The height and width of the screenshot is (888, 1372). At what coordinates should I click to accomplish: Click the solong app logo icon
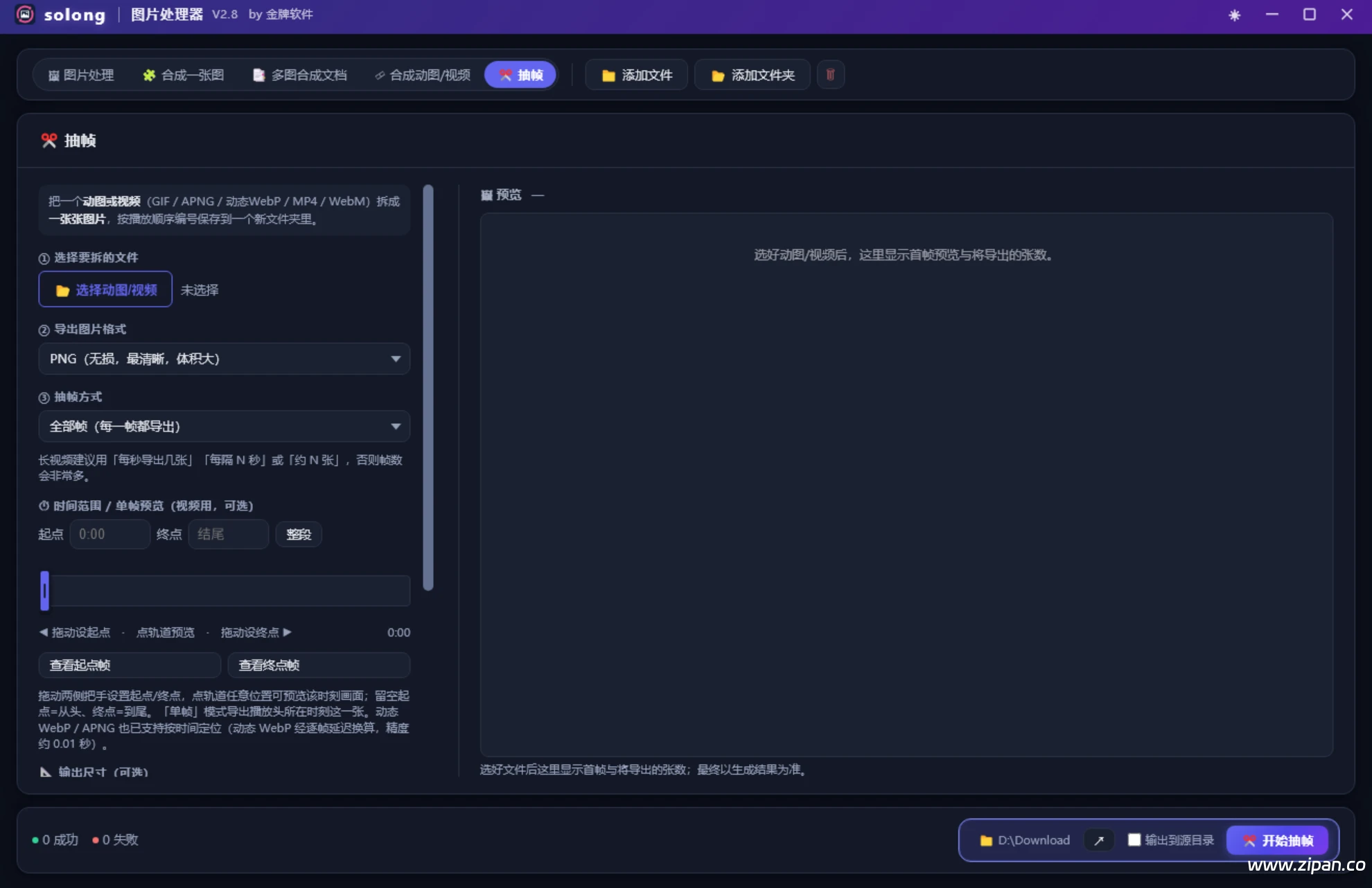(25, 15)
